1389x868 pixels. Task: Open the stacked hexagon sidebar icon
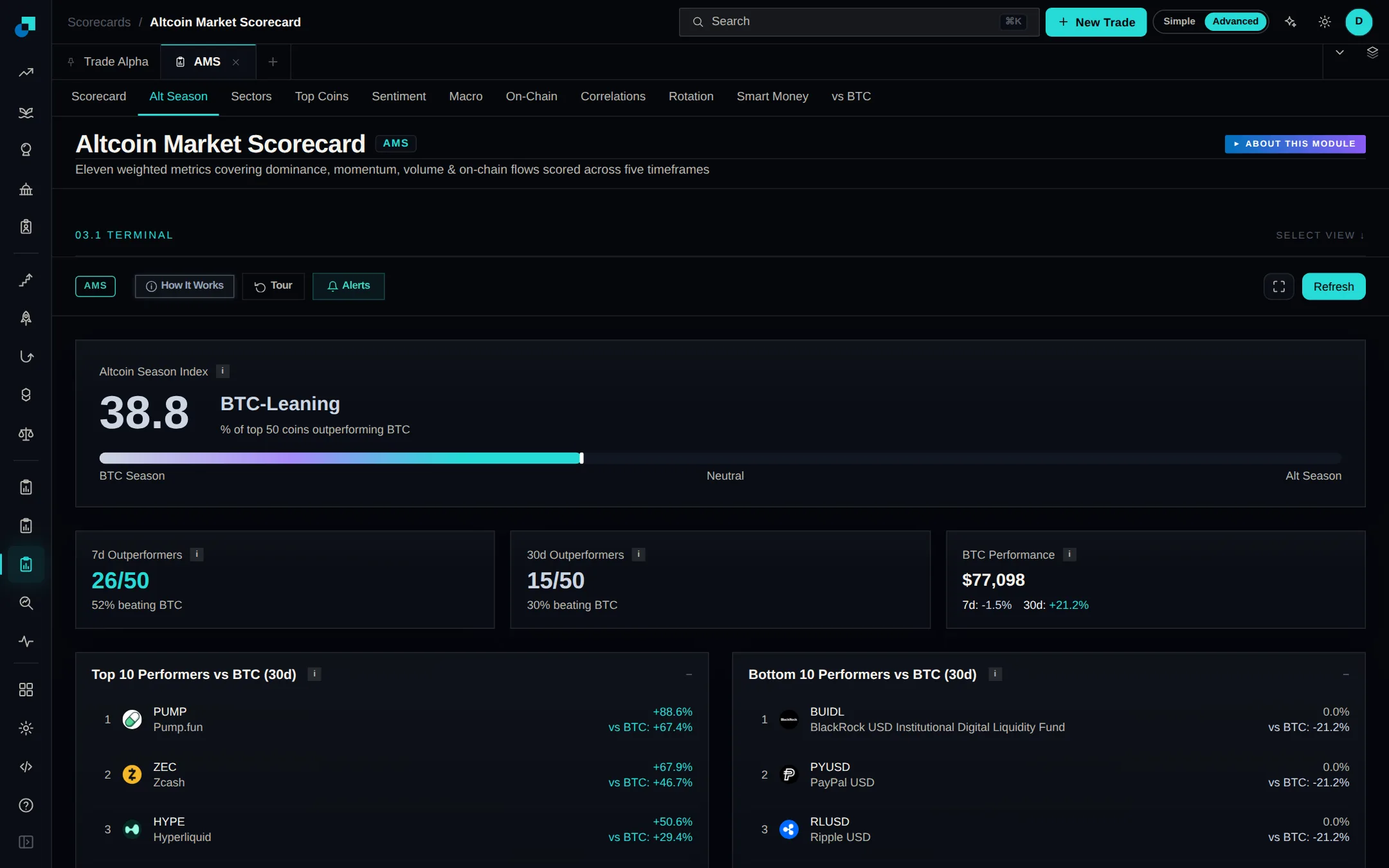[x=26, y=395]
